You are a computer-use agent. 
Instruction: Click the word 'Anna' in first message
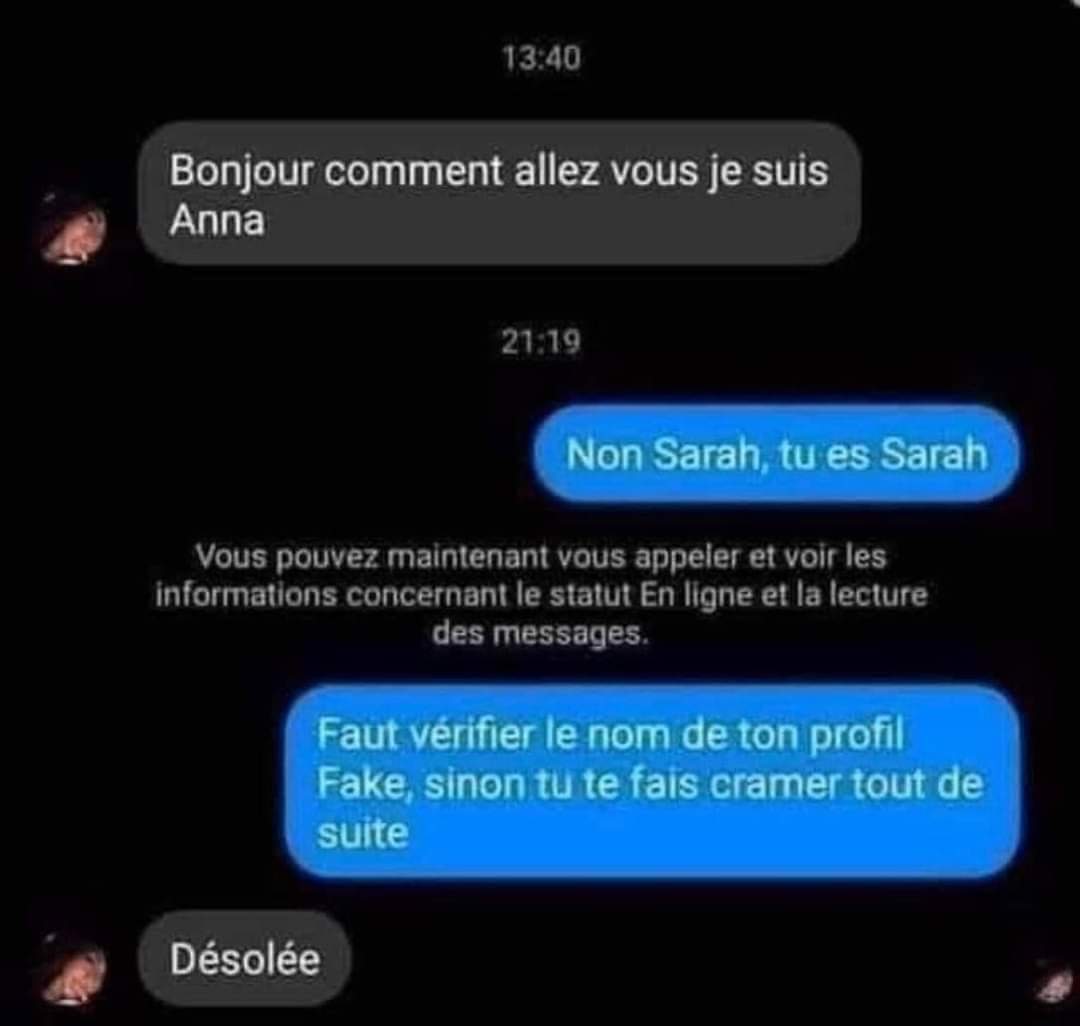click(217, 221)
